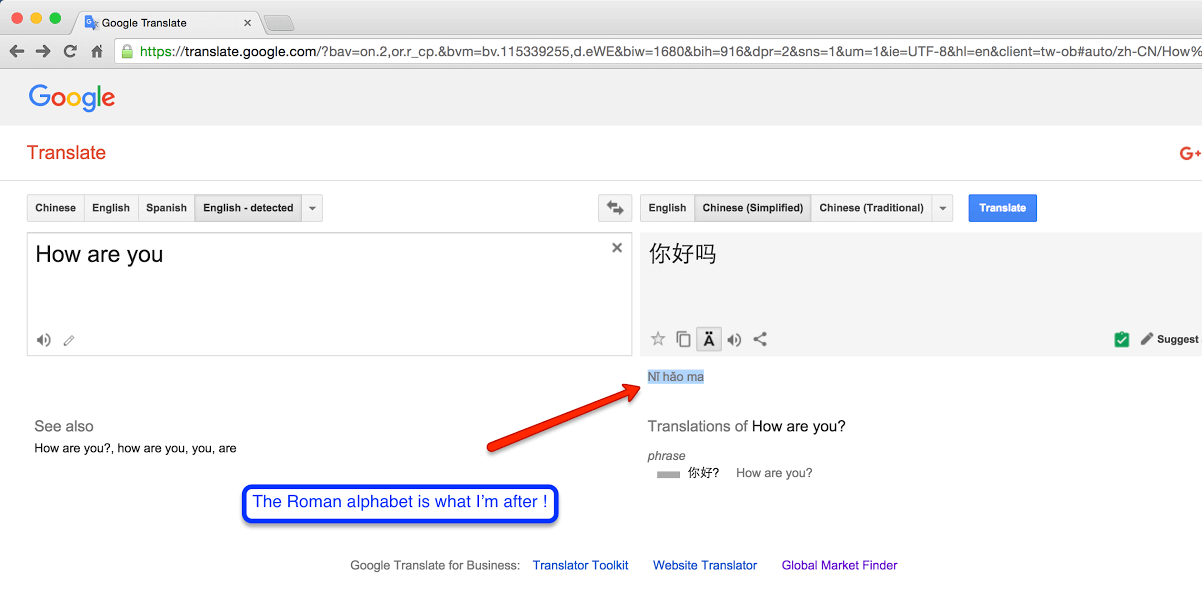
Task: Click the back-translation 'How are you?' under phrase
Action: pyautogui.click(x=774, y=473)
